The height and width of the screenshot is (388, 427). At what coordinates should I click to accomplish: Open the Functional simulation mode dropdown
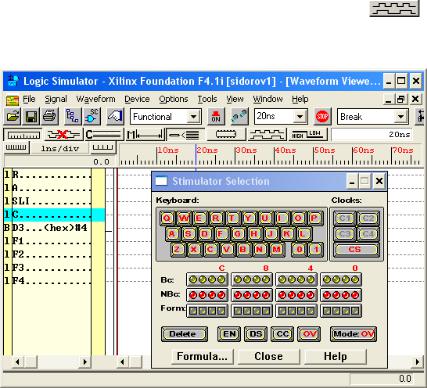tap(193, 117)
